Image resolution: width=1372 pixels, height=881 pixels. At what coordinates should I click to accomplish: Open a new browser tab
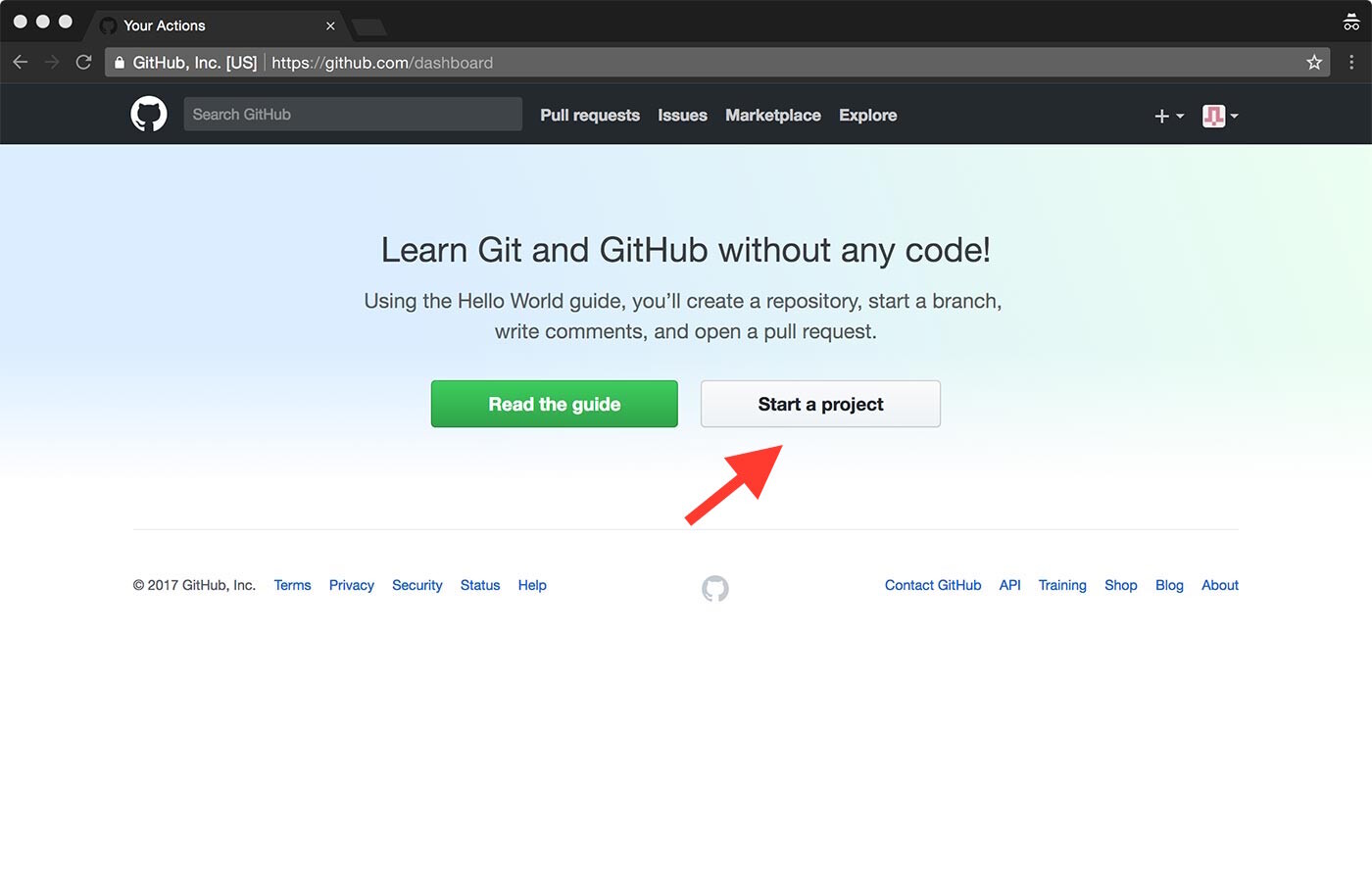click(x=368, y=26)
